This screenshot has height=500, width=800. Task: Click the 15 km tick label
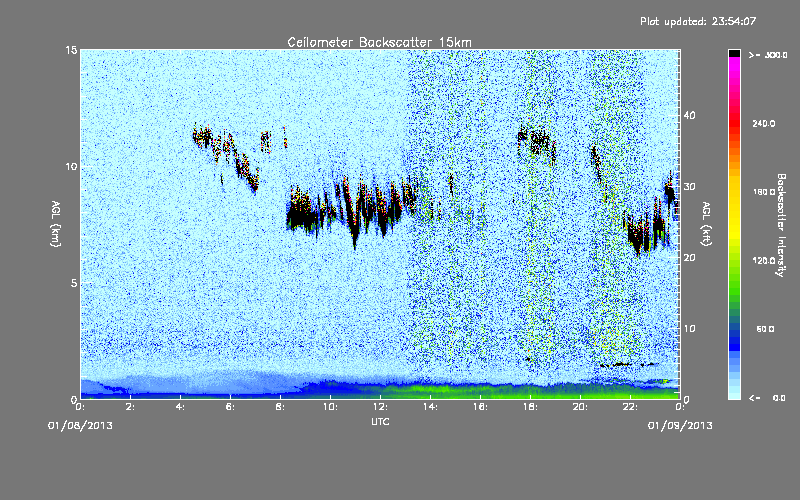coord(71,50)
